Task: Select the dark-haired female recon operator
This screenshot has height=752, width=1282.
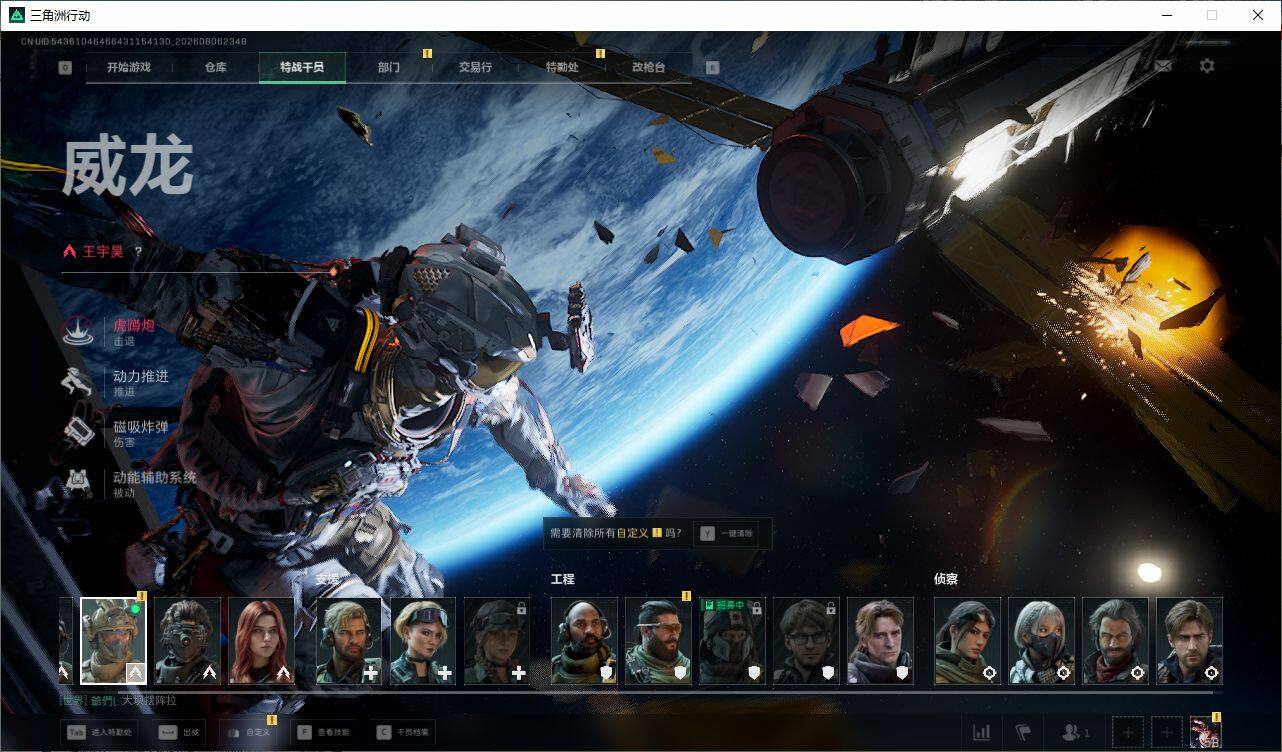Action: click(x=967, y=641)
